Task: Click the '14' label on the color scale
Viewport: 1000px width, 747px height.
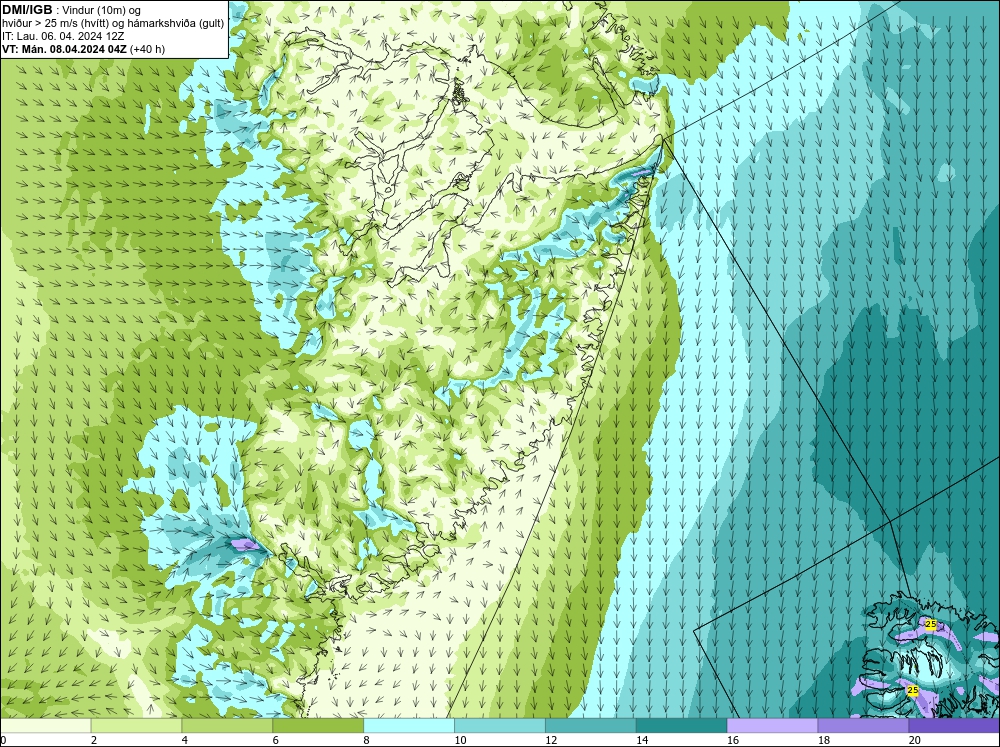Action: tap(642, 740)
